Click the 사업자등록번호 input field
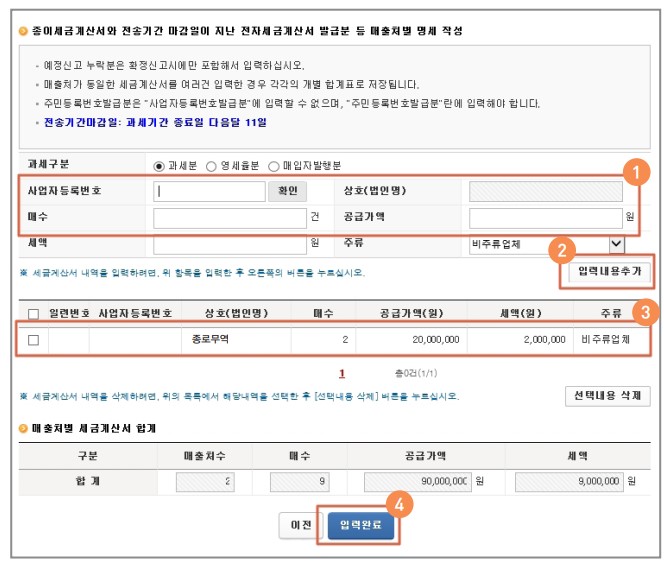664x567 pixels. (209, 191)
